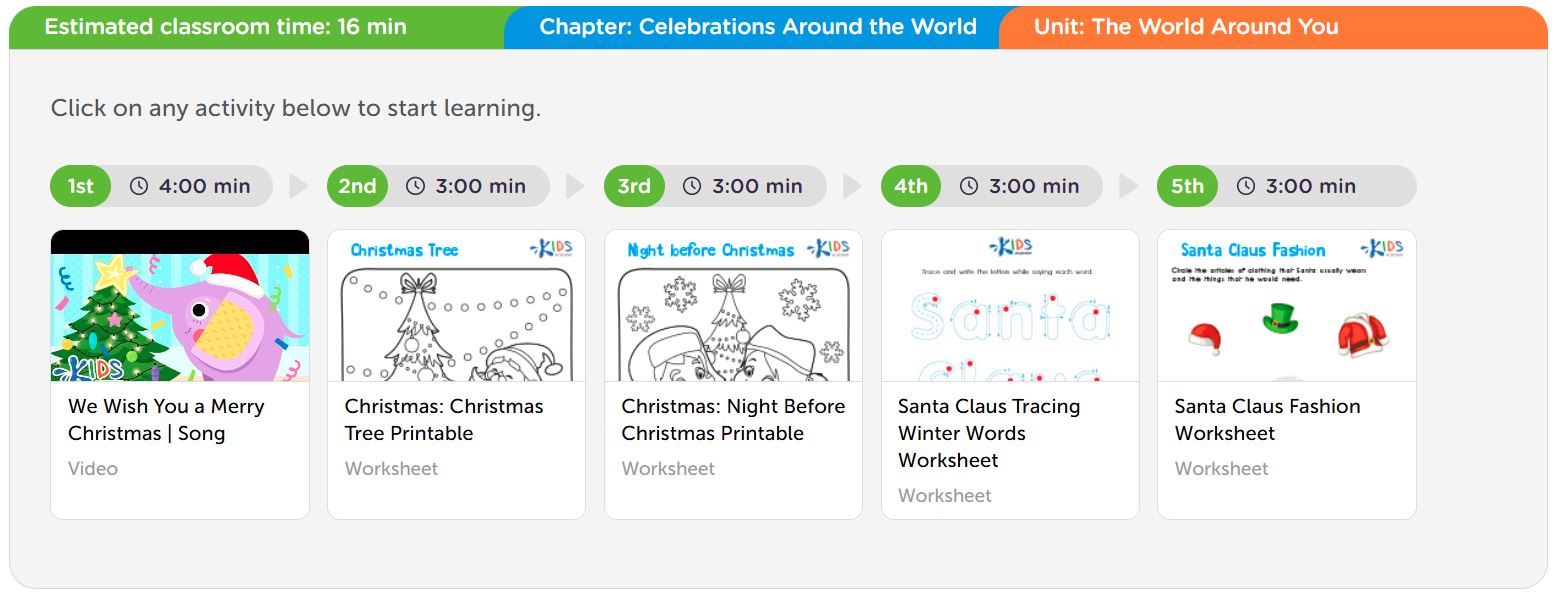Viewport: 1556px width, 595px height.
Task: Click the Santa Claus Fashion Worksheet title
Action: (x=1266, y=419)
